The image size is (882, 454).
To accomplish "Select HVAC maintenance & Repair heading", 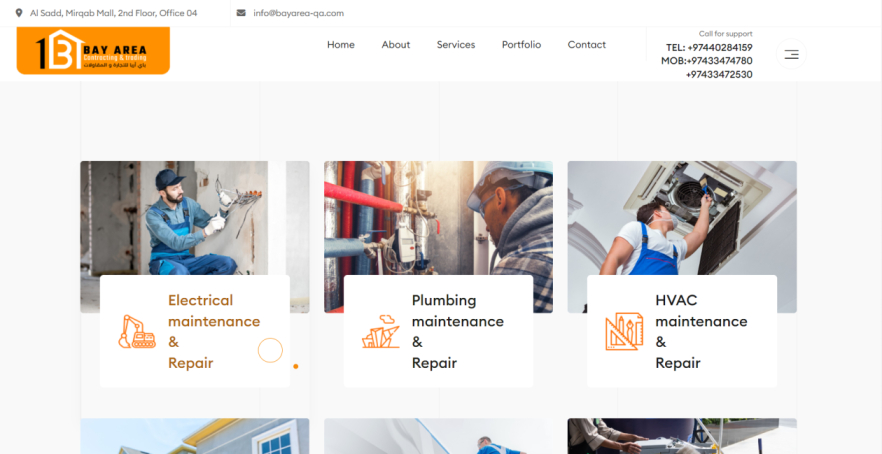I will [x=701, y=331].
